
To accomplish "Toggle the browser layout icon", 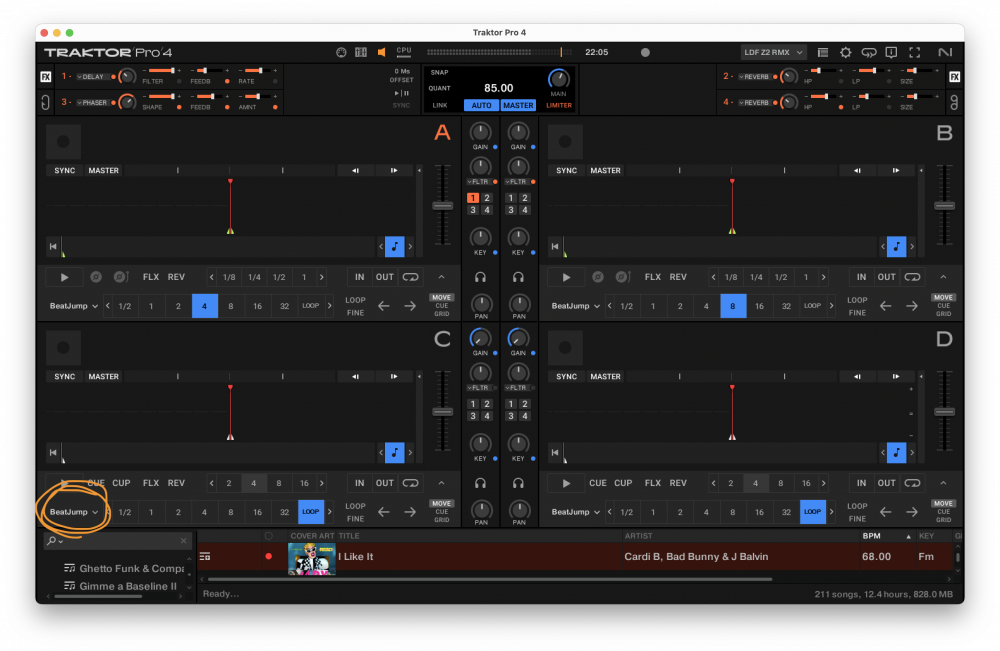I will 823,52.
